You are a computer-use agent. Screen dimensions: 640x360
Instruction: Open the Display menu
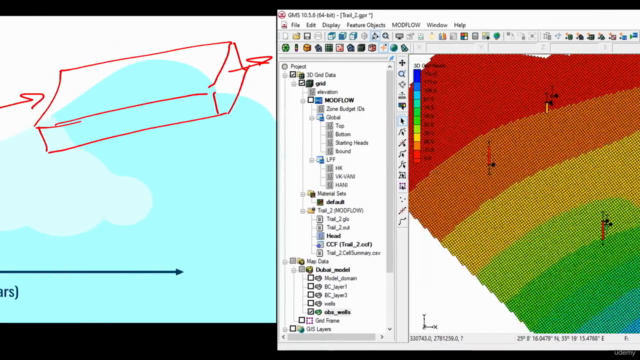331,25
